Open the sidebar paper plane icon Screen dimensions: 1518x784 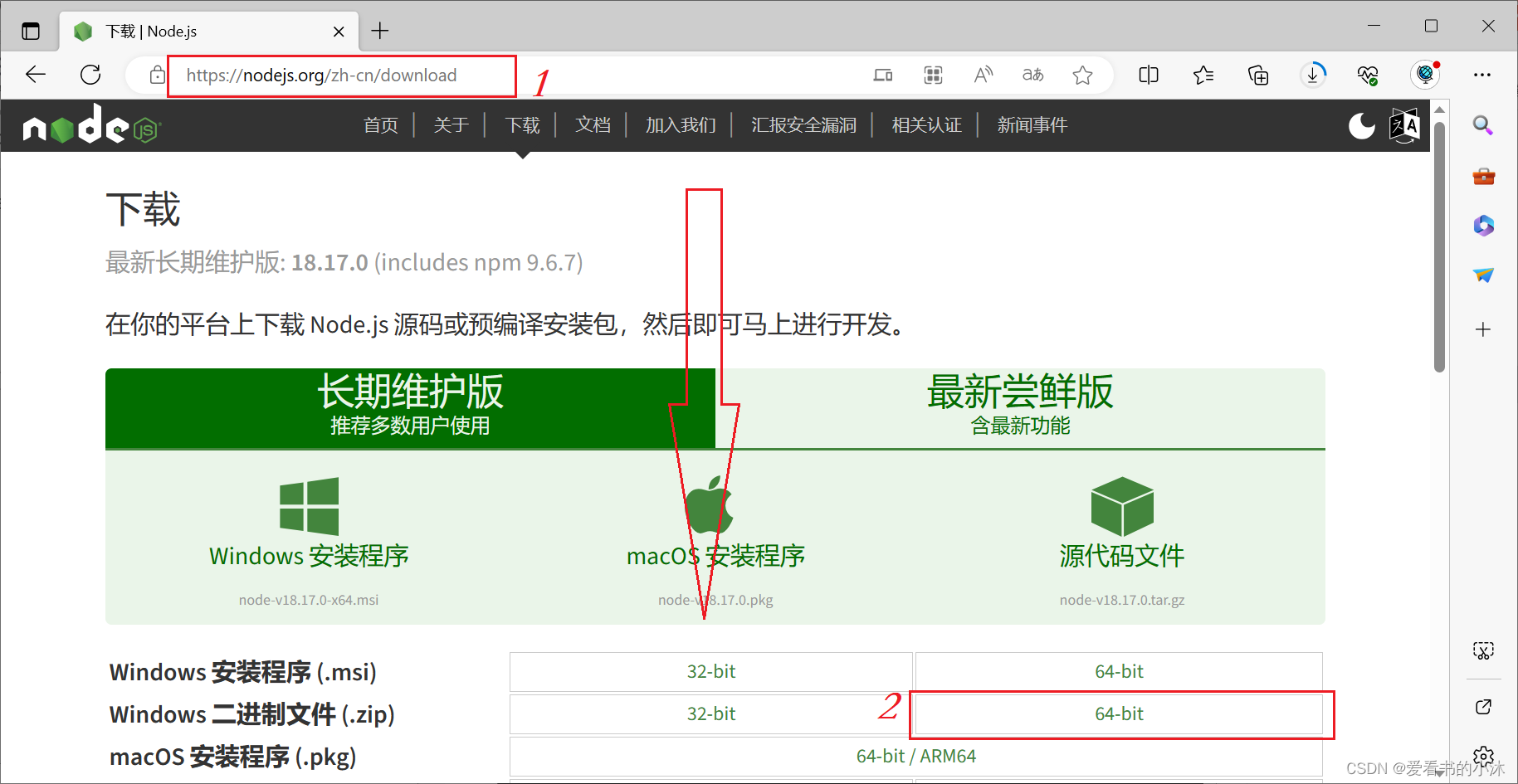coord(1483,275)
